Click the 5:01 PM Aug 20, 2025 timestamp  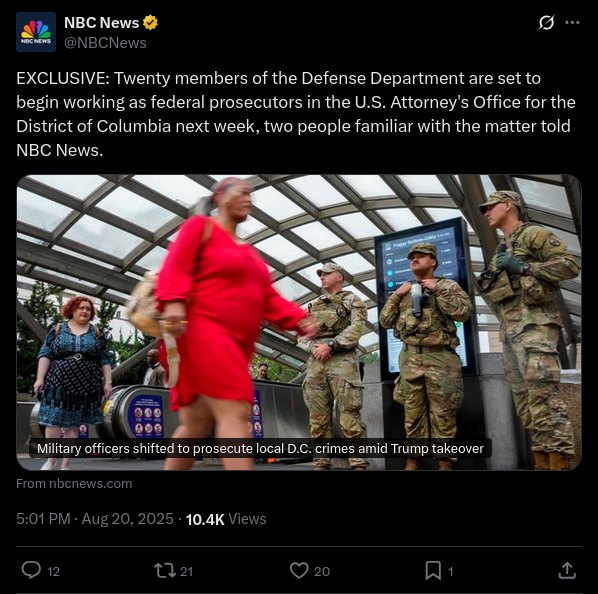[x=95, y=519]
